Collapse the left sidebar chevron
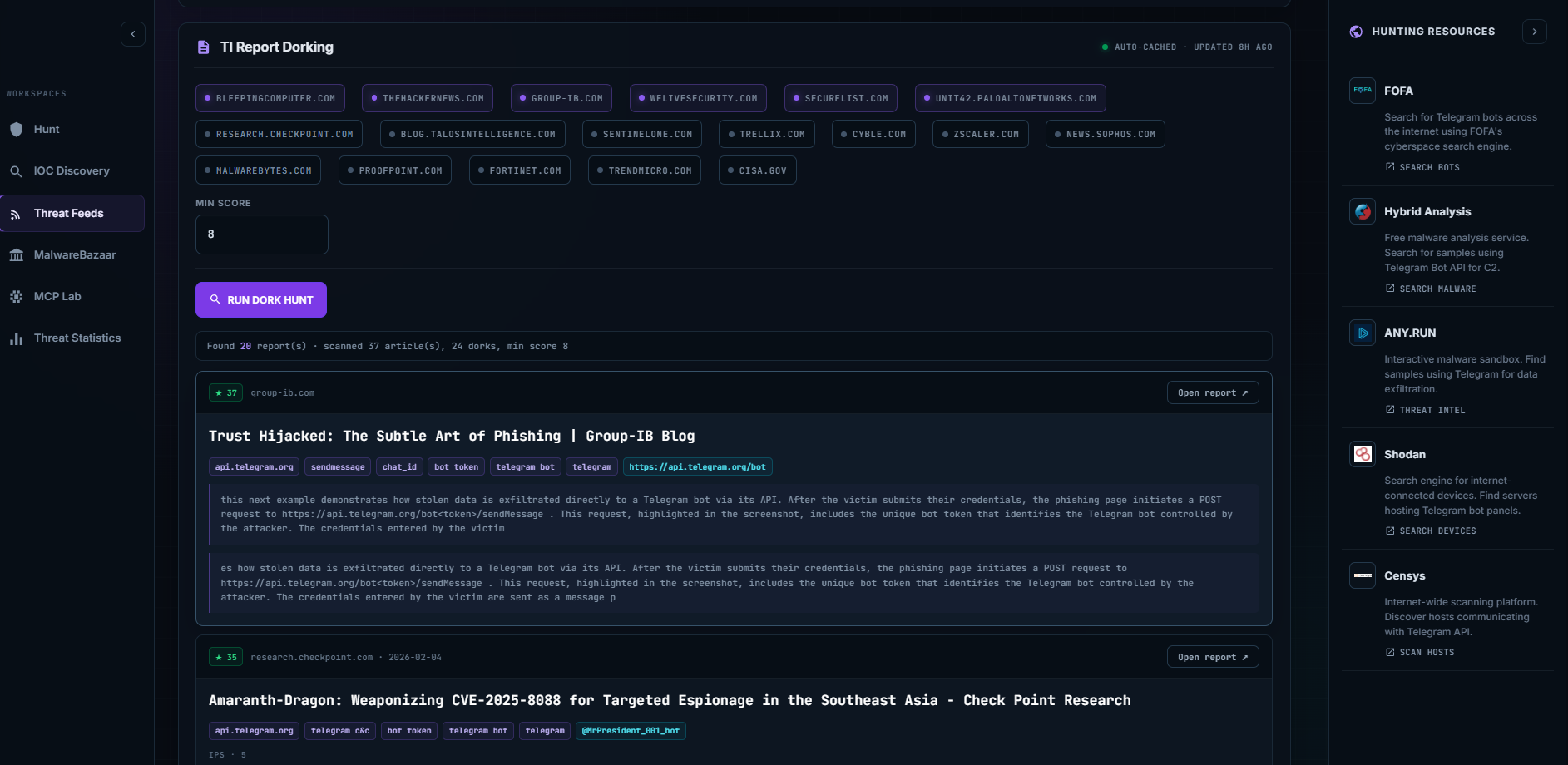1568x765 pixels. coord(133,34)
